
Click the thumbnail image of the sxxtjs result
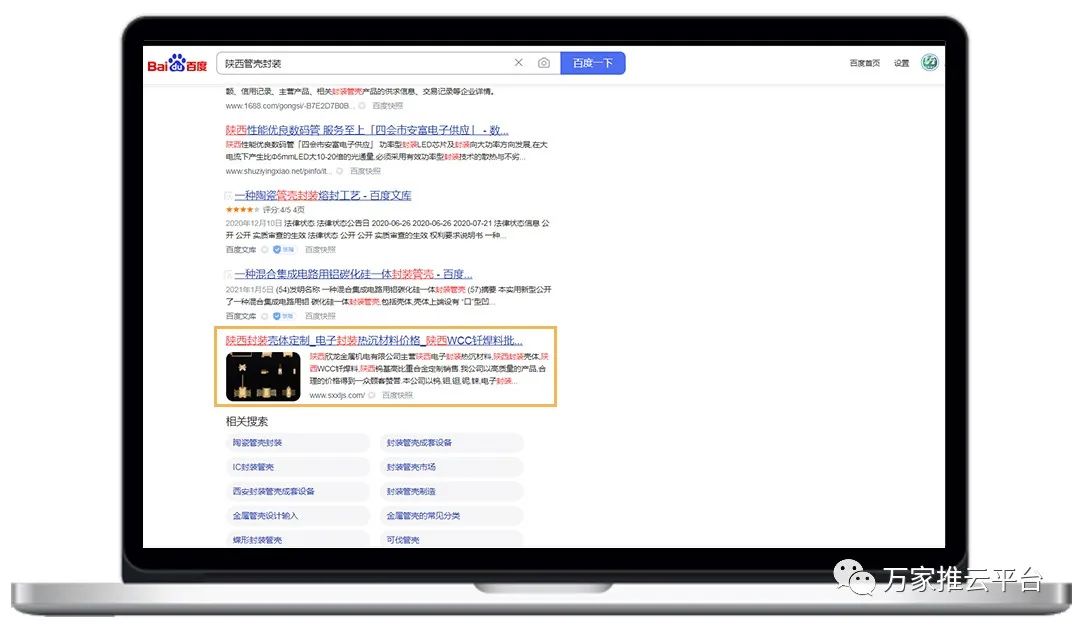coord(263,376)
